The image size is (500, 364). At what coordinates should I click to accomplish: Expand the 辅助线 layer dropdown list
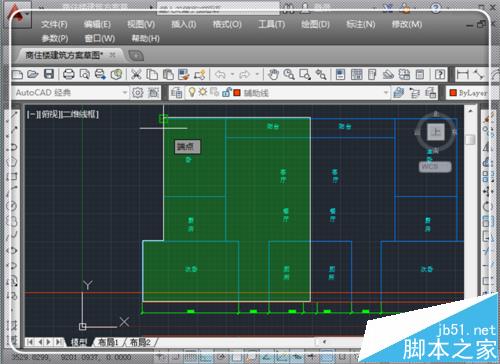click(386, 92)
